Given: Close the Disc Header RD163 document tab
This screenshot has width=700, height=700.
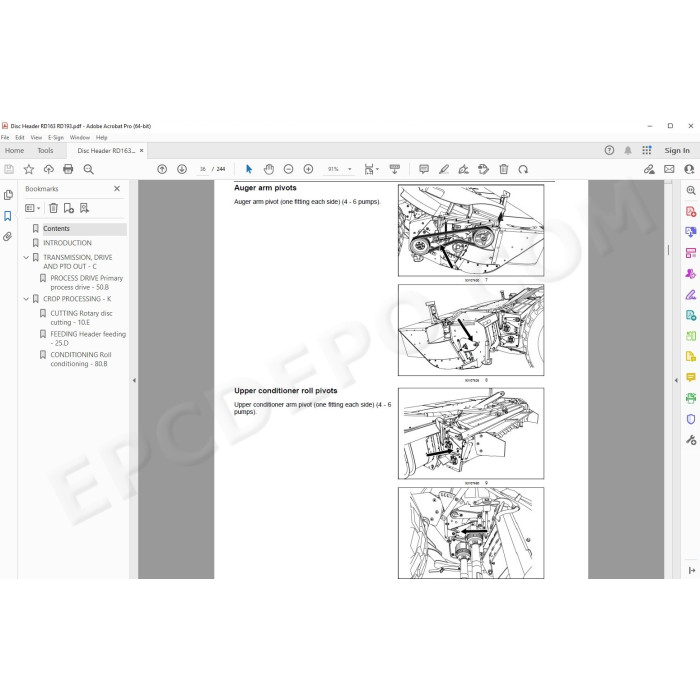Looking at the screenshot, I should [142, 150].
